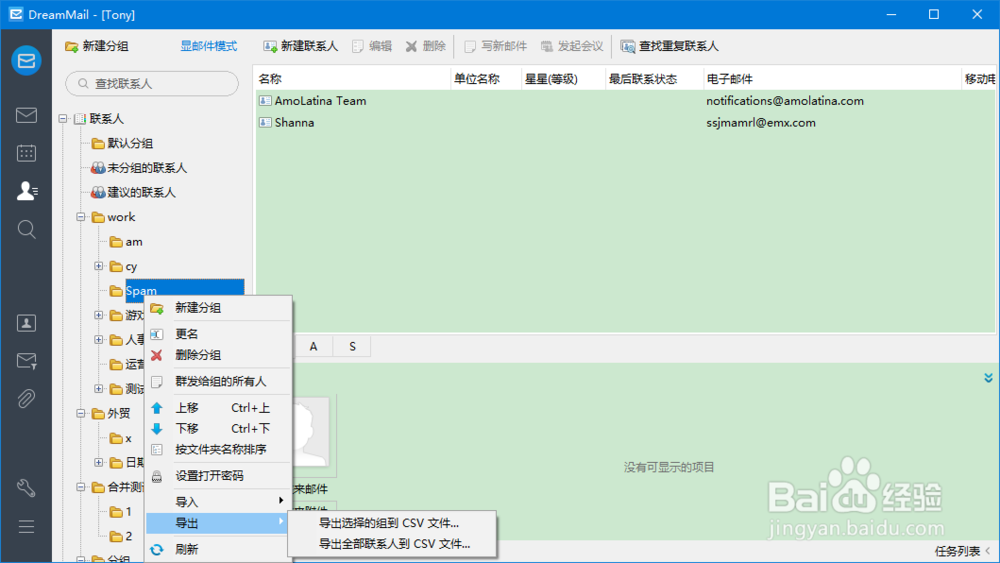Expand the cy folder node

[99, 266]
